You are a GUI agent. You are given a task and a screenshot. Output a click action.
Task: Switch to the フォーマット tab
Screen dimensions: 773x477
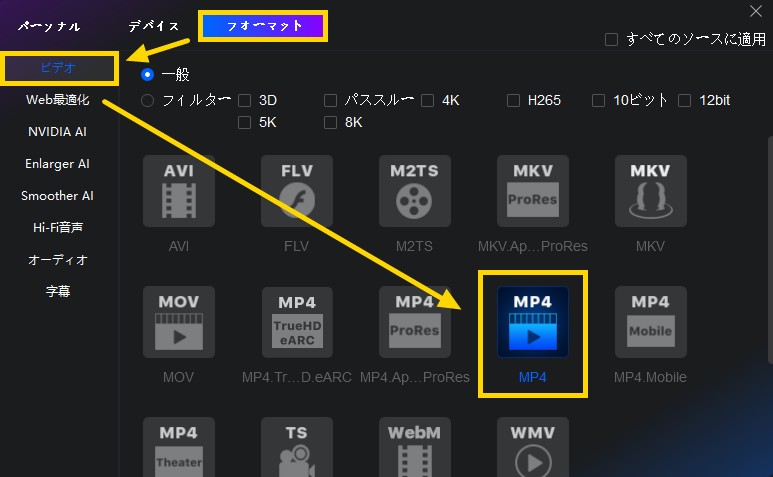(x=263, y=26)
